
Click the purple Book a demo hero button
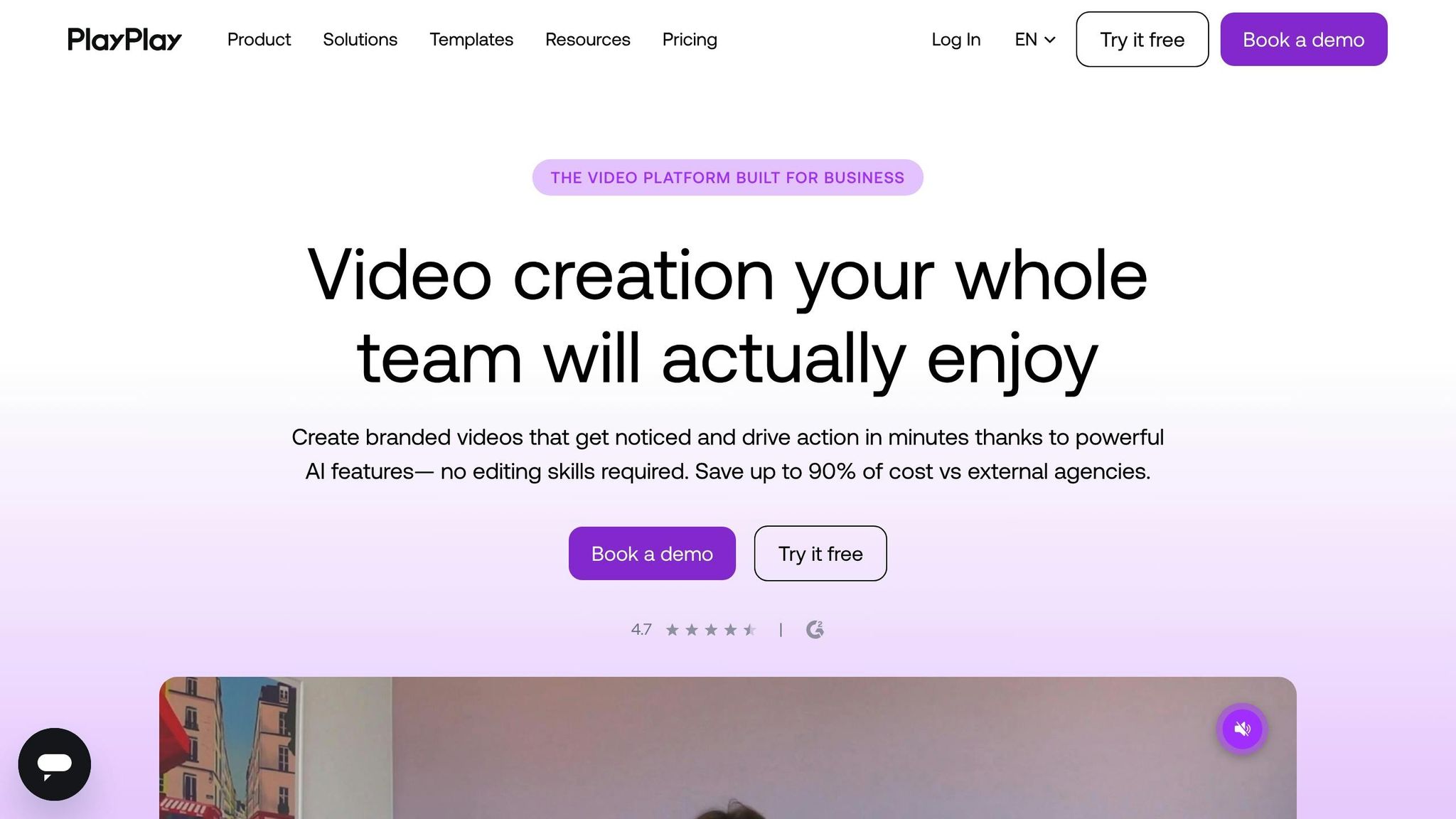coord(652,553)
